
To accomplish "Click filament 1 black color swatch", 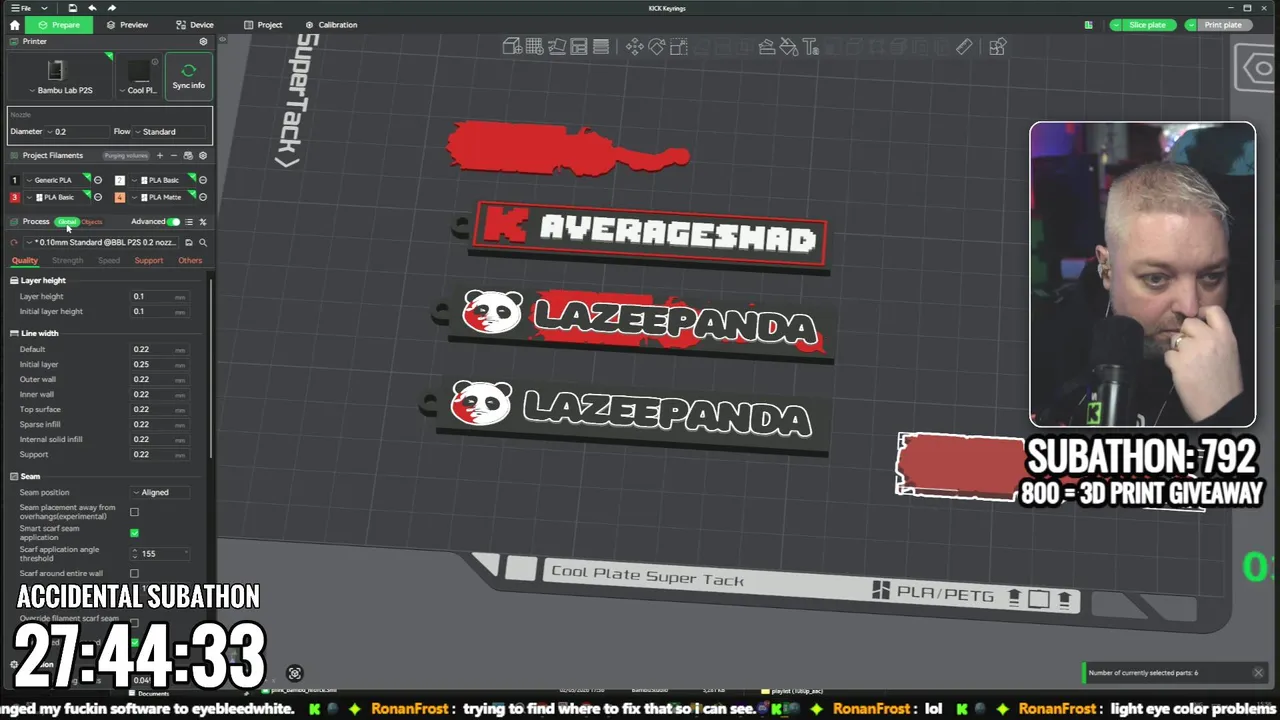I will pos(14,180).
